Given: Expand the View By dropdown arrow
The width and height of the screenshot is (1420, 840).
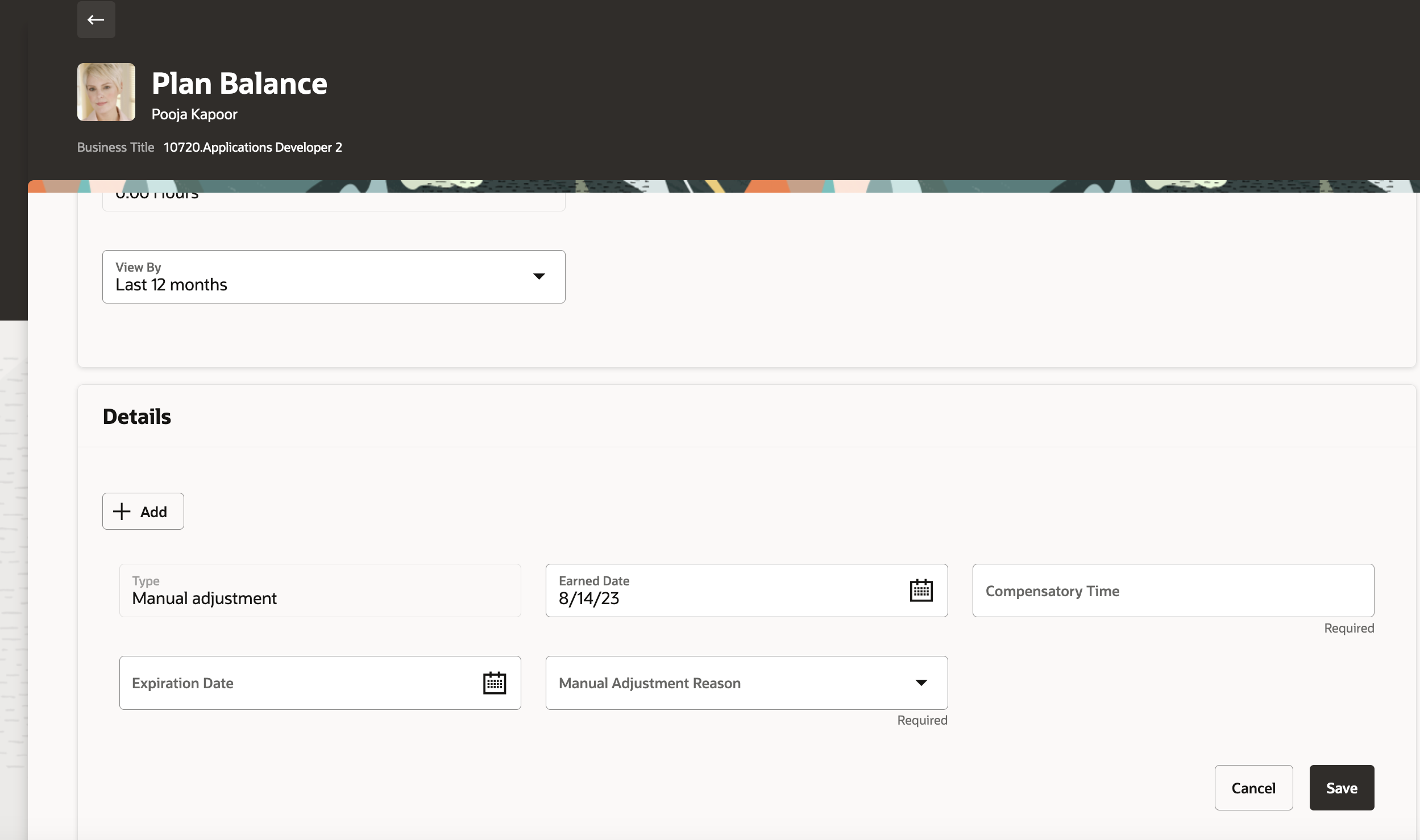Looking at the screenshot, I should tap(538, 277).
